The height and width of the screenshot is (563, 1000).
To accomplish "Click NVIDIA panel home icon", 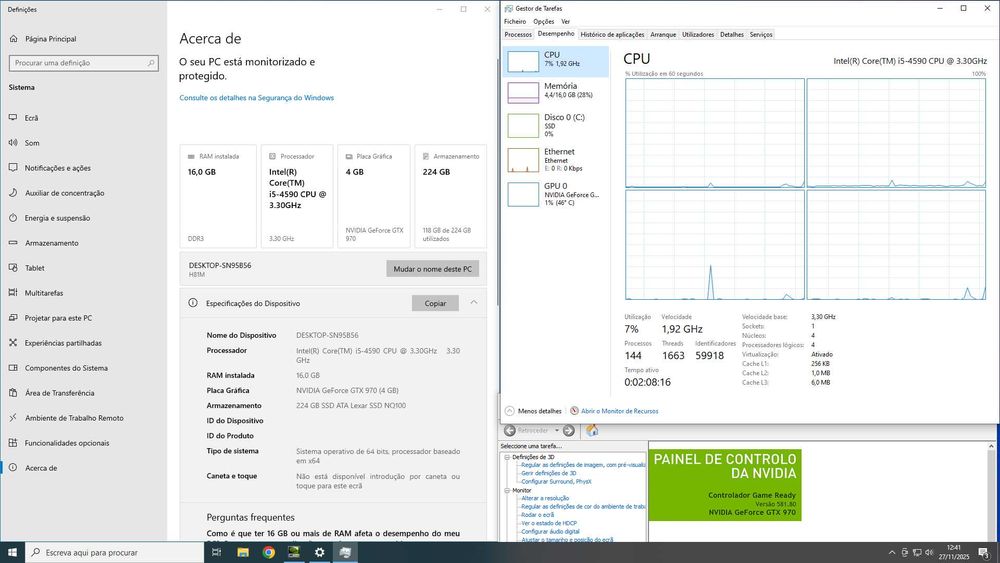I will (x=592, y=430).
